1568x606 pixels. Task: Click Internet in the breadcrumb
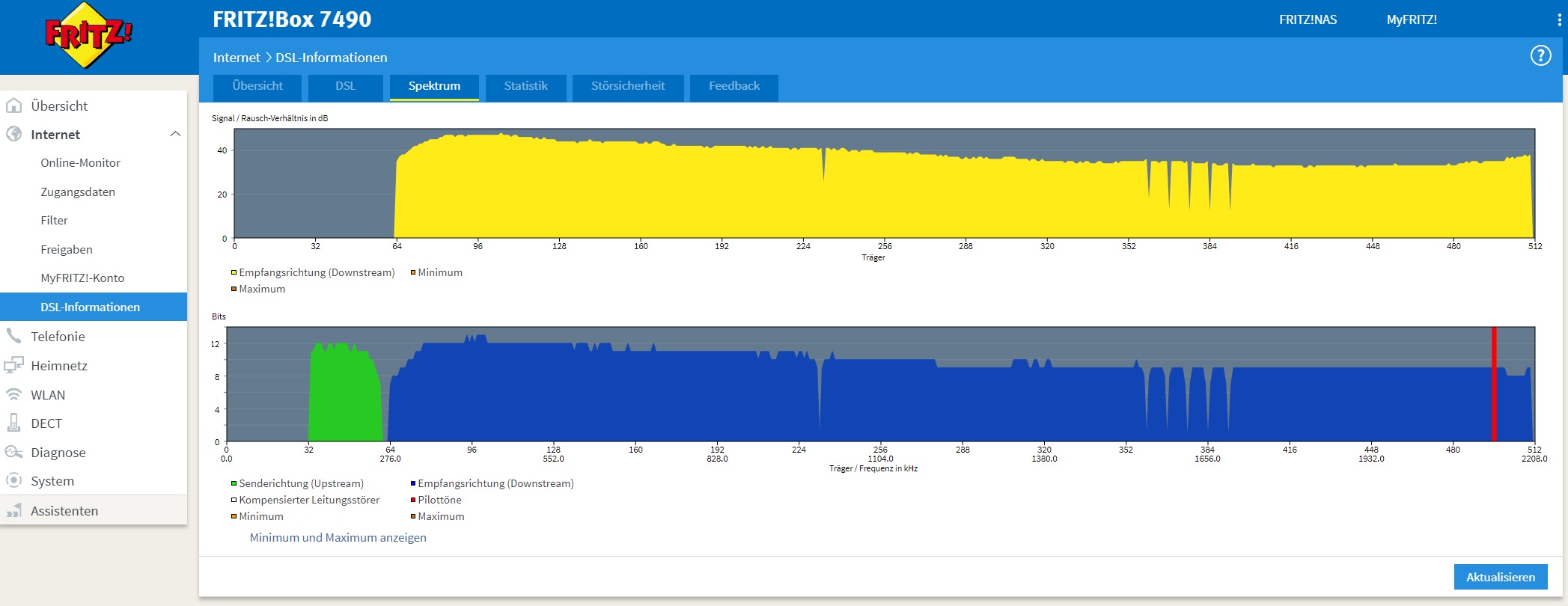pyautogui.click(x=237, y=58)
